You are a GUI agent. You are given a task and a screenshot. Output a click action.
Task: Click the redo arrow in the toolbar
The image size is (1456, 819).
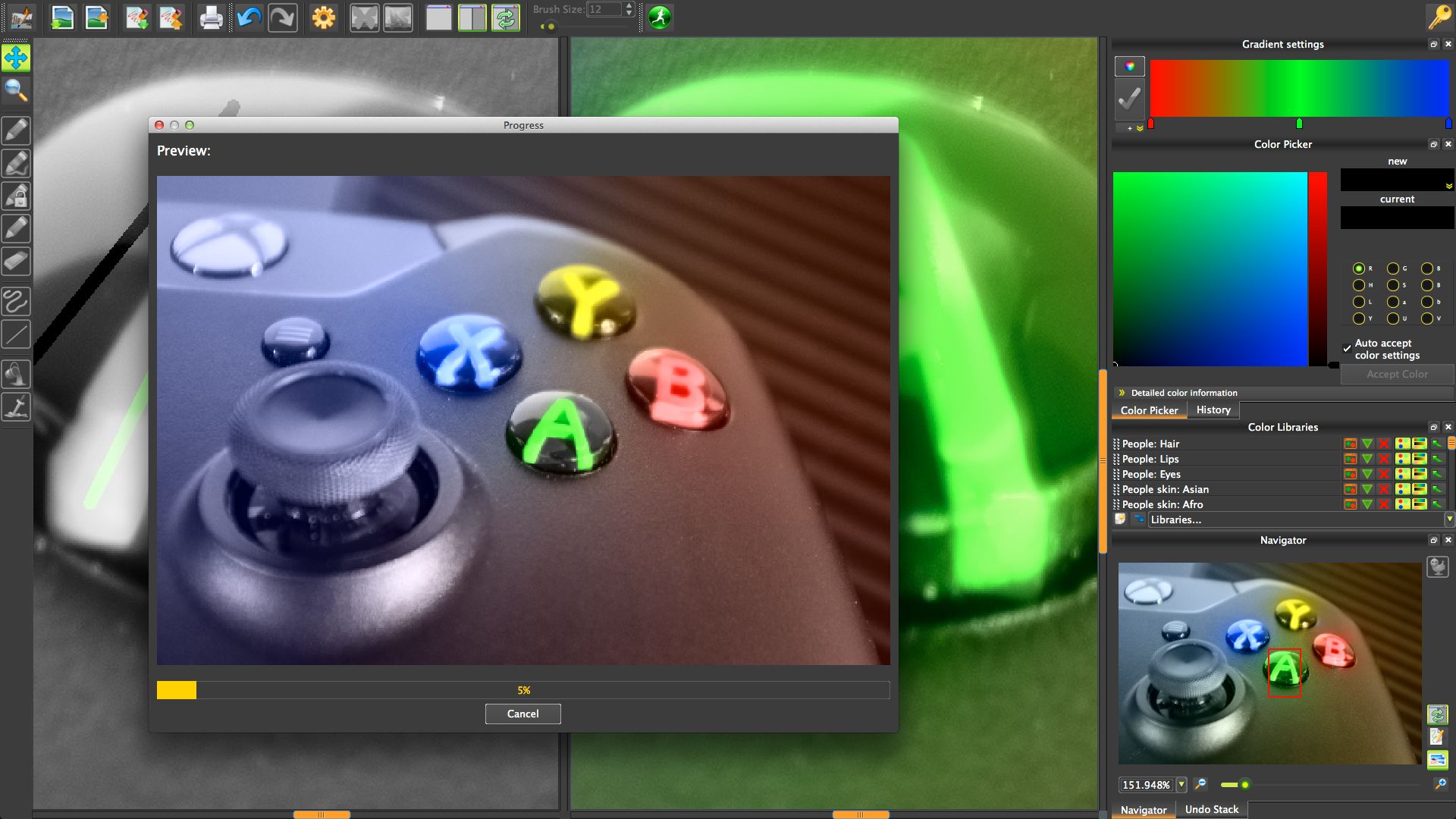point(282,17)
